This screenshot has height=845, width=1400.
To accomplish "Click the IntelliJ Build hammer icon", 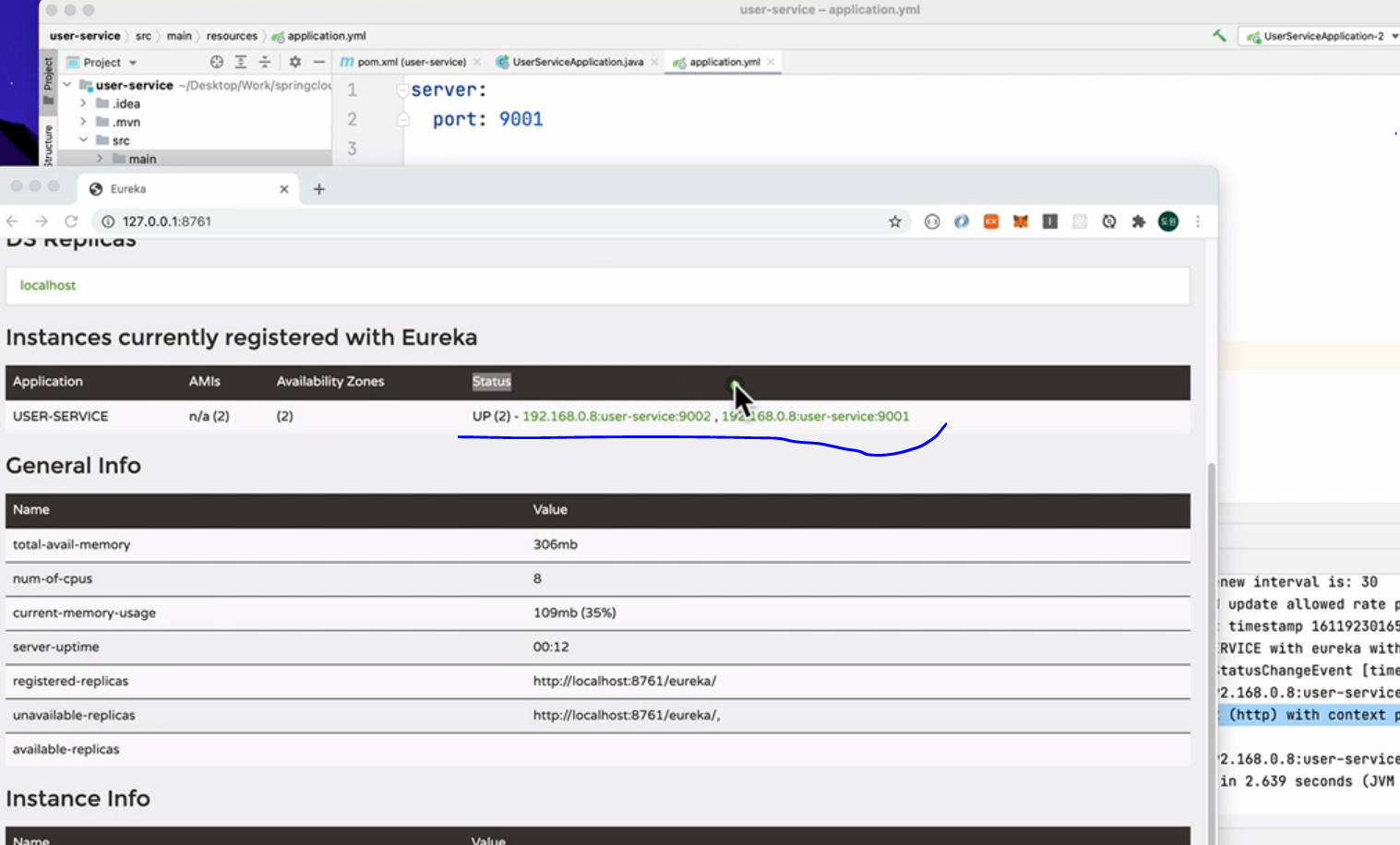I will (x=1220, y=36).
